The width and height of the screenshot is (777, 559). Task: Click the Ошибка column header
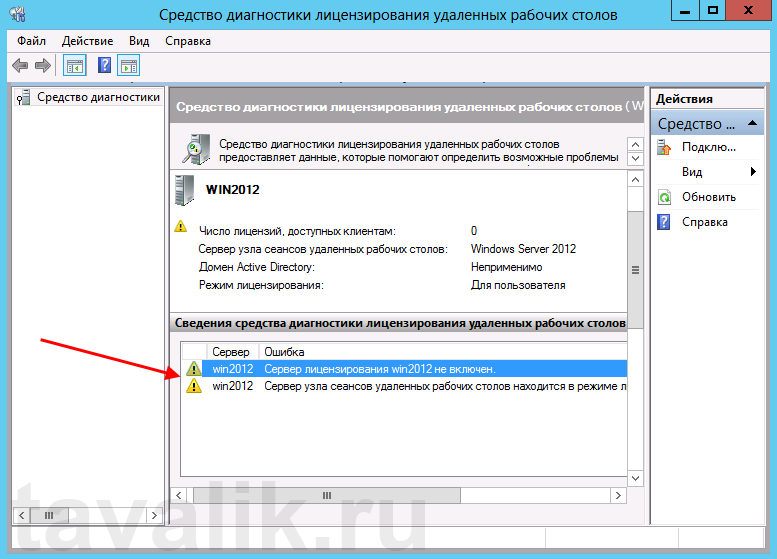[x=284, y=352]
